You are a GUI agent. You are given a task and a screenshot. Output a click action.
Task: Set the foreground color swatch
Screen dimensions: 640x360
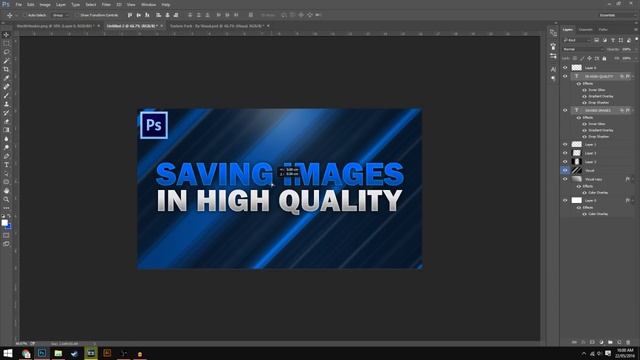[4, 222]
